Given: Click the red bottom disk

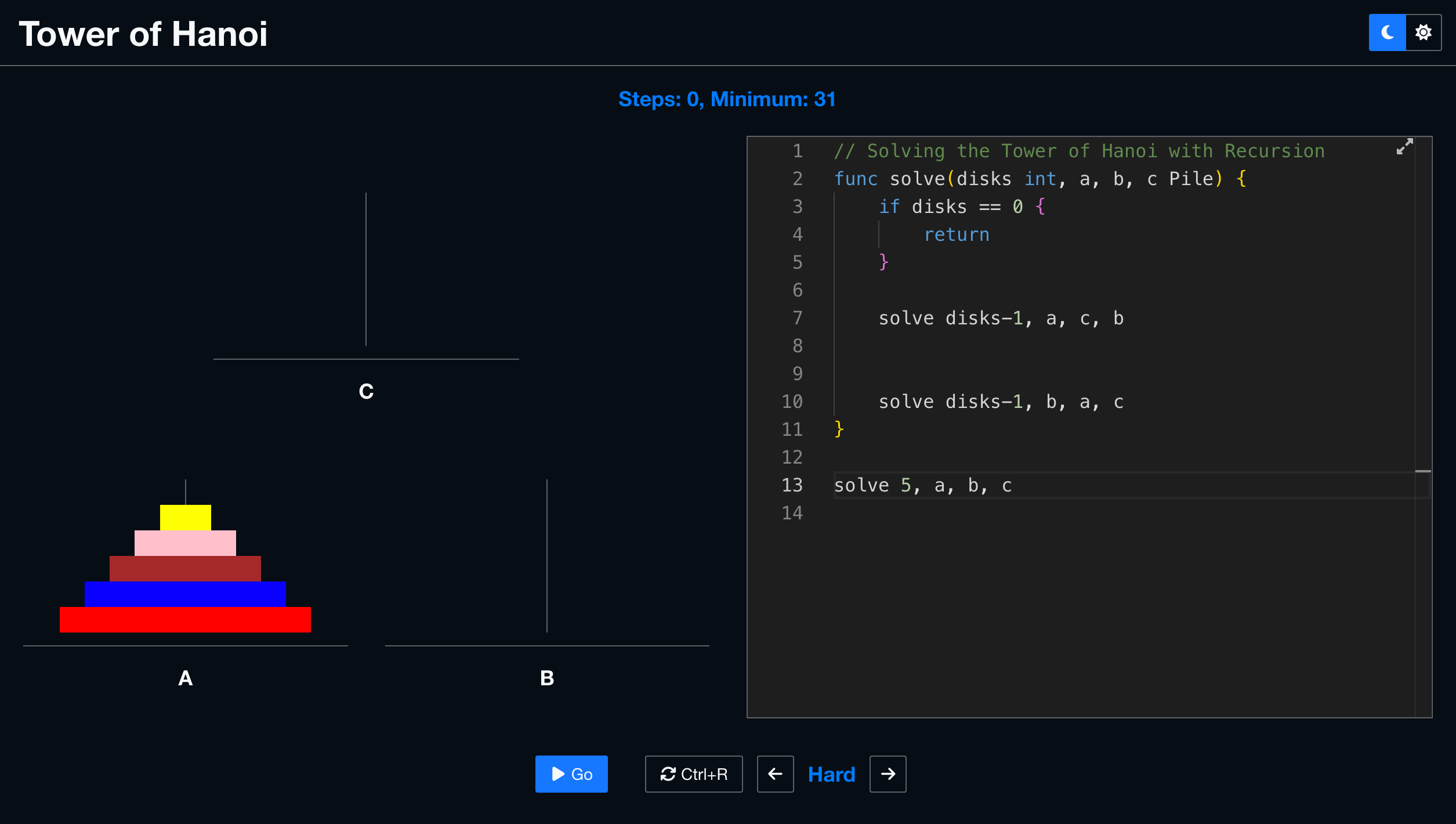Looking at the screenshot, I should (x=186, y=620).
